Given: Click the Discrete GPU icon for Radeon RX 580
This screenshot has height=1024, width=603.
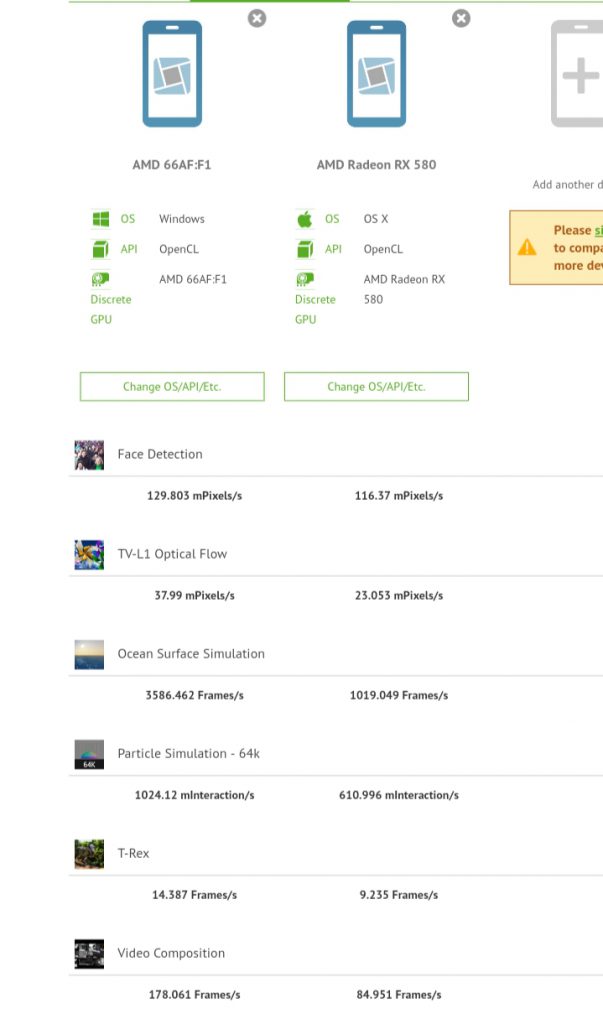Looking at the screenshot, I should [x=305, y=280].
